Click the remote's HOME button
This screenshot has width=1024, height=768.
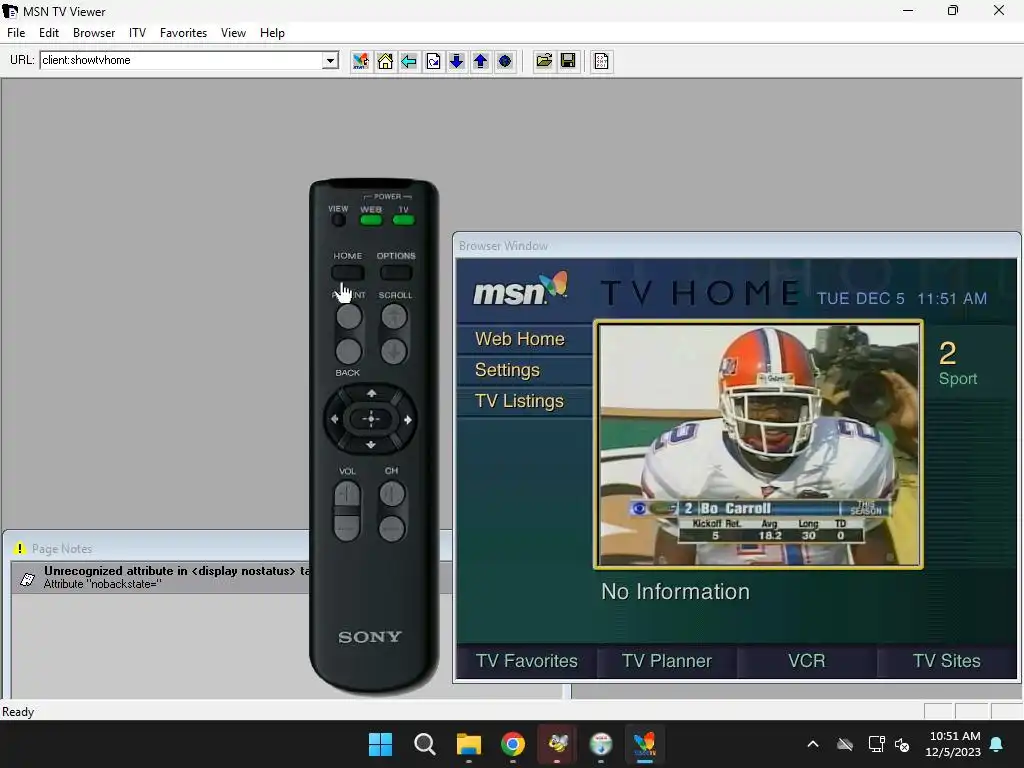(x=347, y=272)
